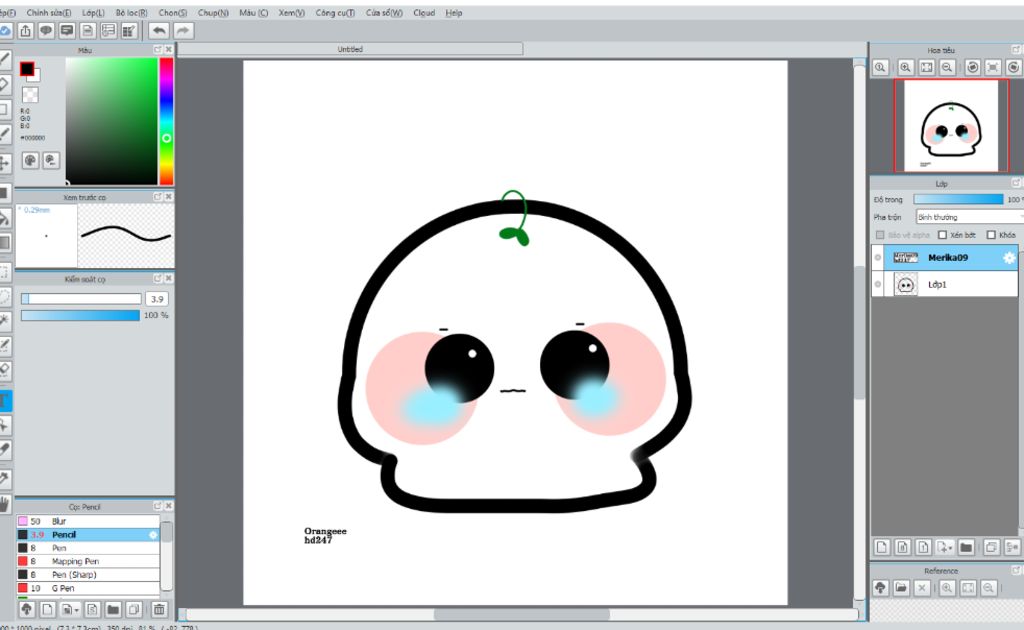Click cloud download icon in brush panel

pos(27,610)
